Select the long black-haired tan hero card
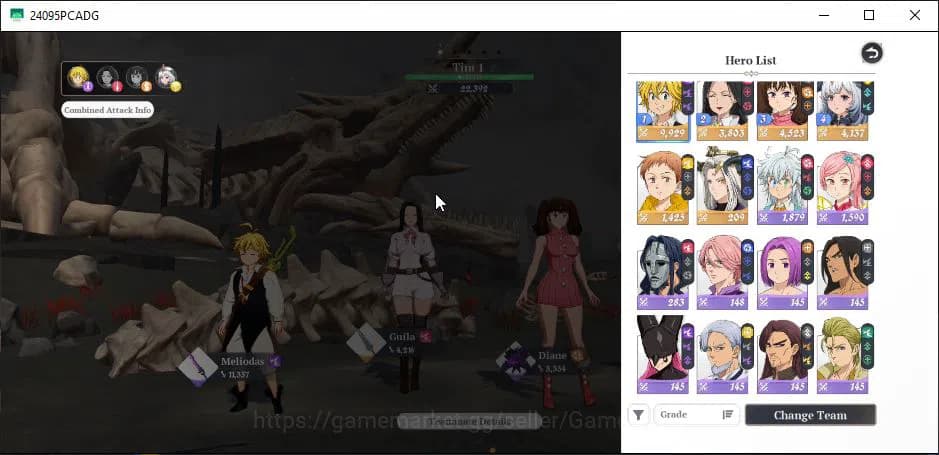The width and height of the screenshot is (939, 455). pyautogui.click(x=843, y=272)
